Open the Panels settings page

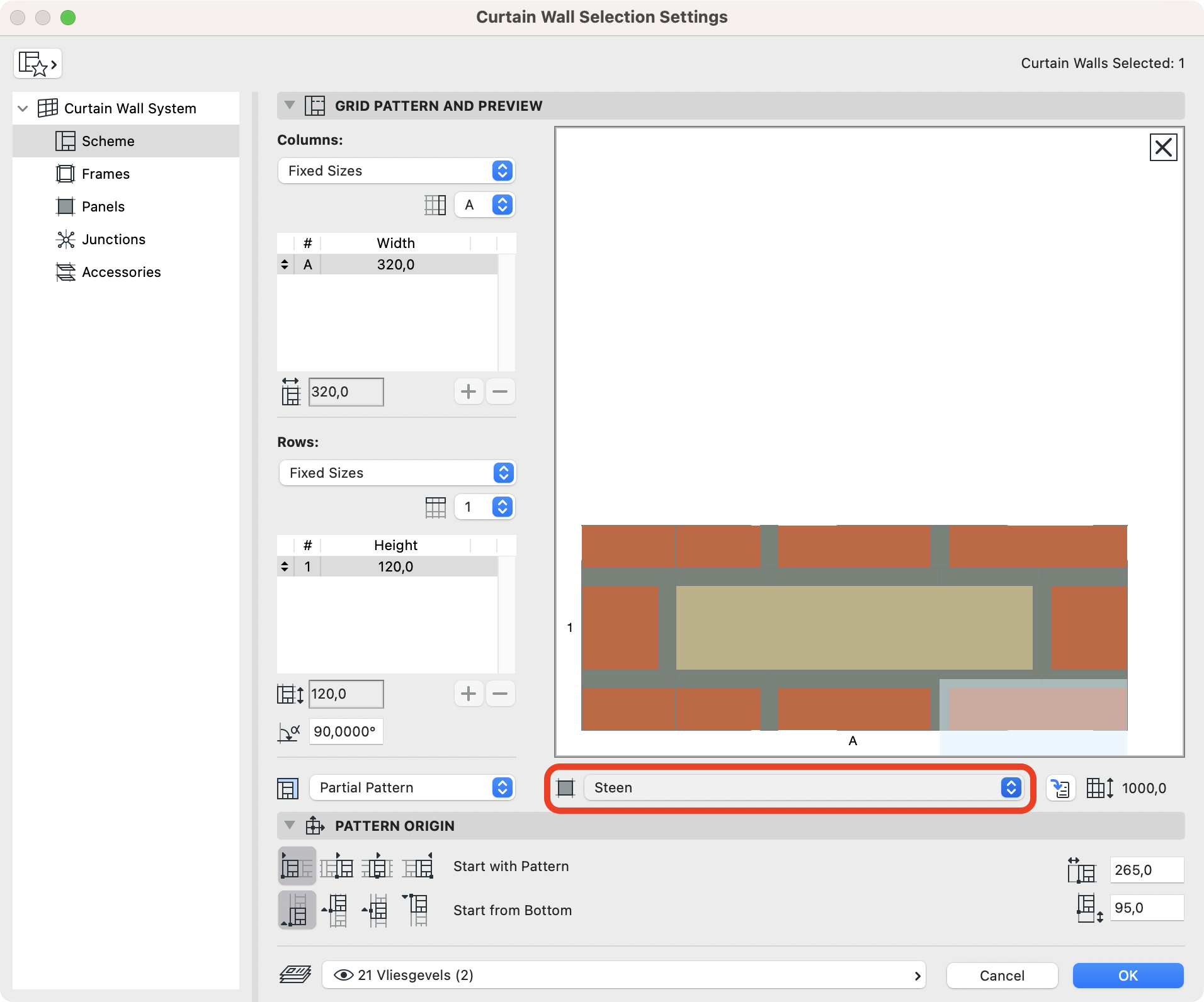click(126, 206)
